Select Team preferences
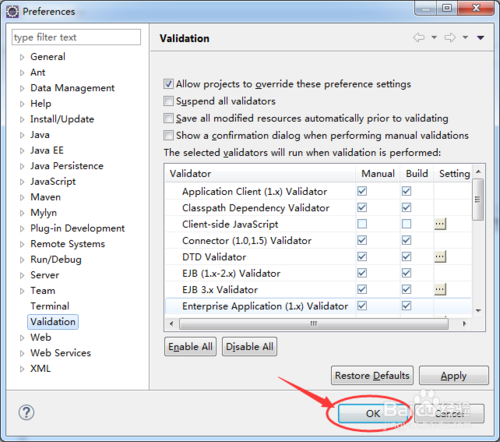Image resolution: width=500 pixels, height=442 pixels. 43,291
